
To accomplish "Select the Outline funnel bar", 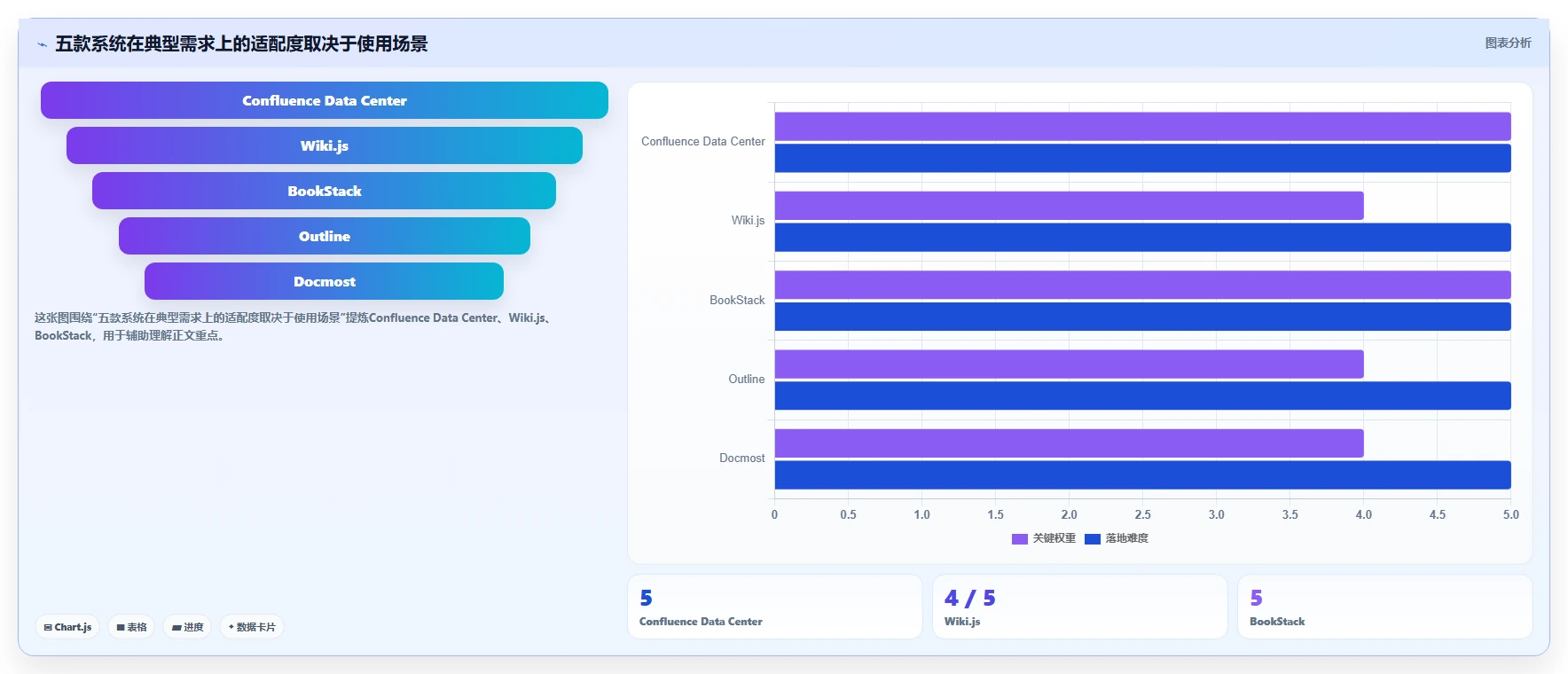I will click(x=325, y=236).
